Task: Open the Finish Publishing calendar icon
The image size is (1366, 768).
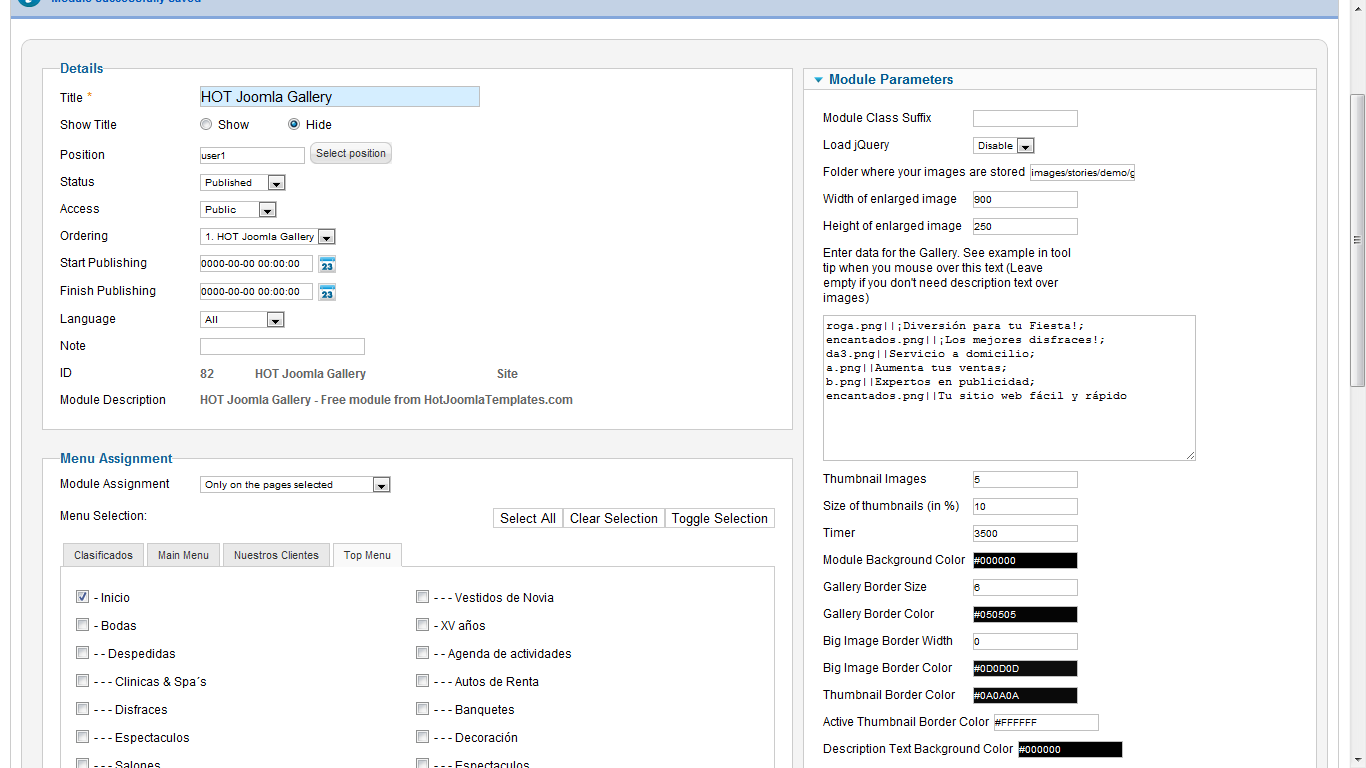Action: pyautogui.click(x=327, y=292)
